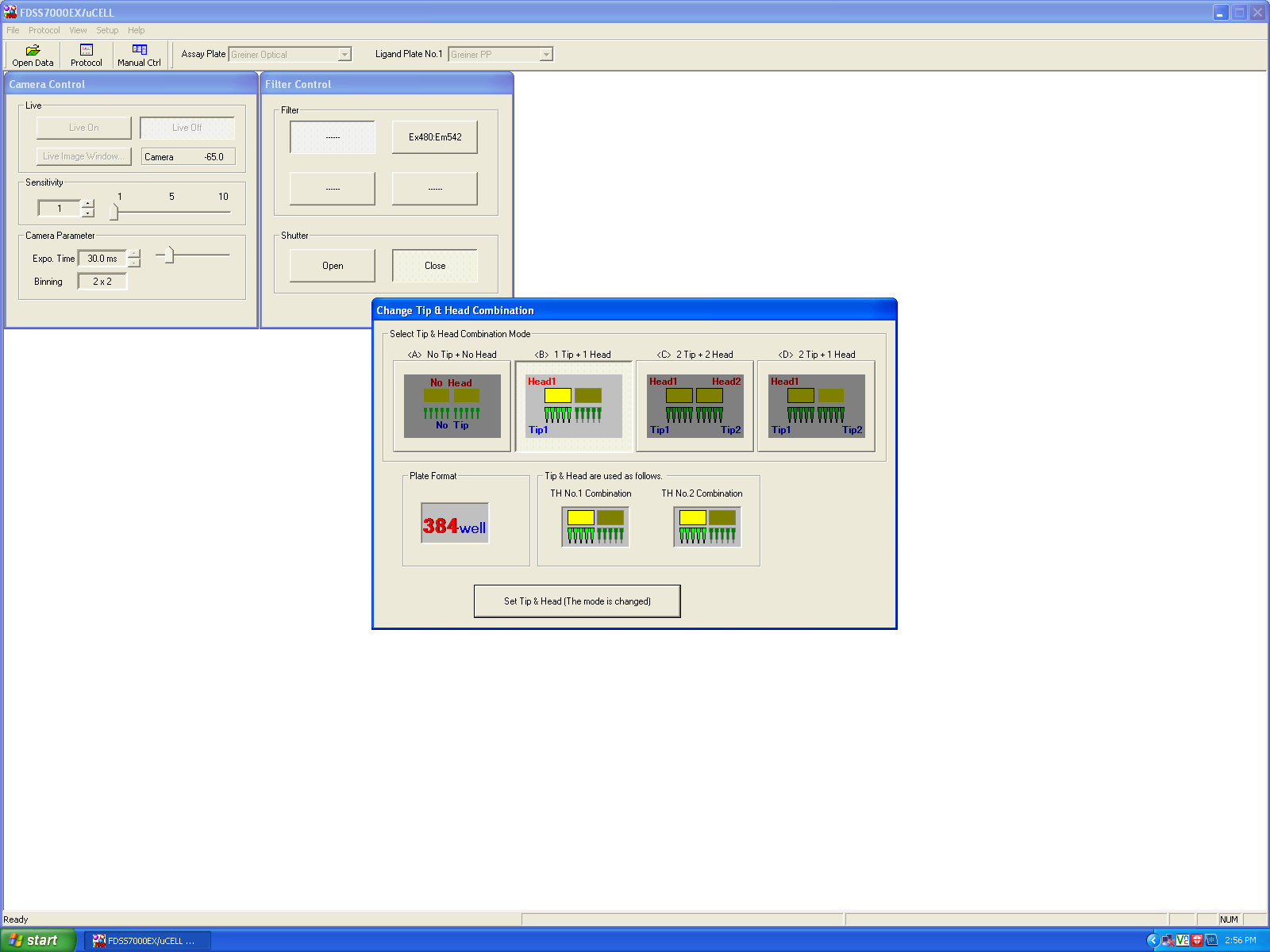Click the red shield tray icon
This screenshot has height=952, width=1270.
[1197, 940]
